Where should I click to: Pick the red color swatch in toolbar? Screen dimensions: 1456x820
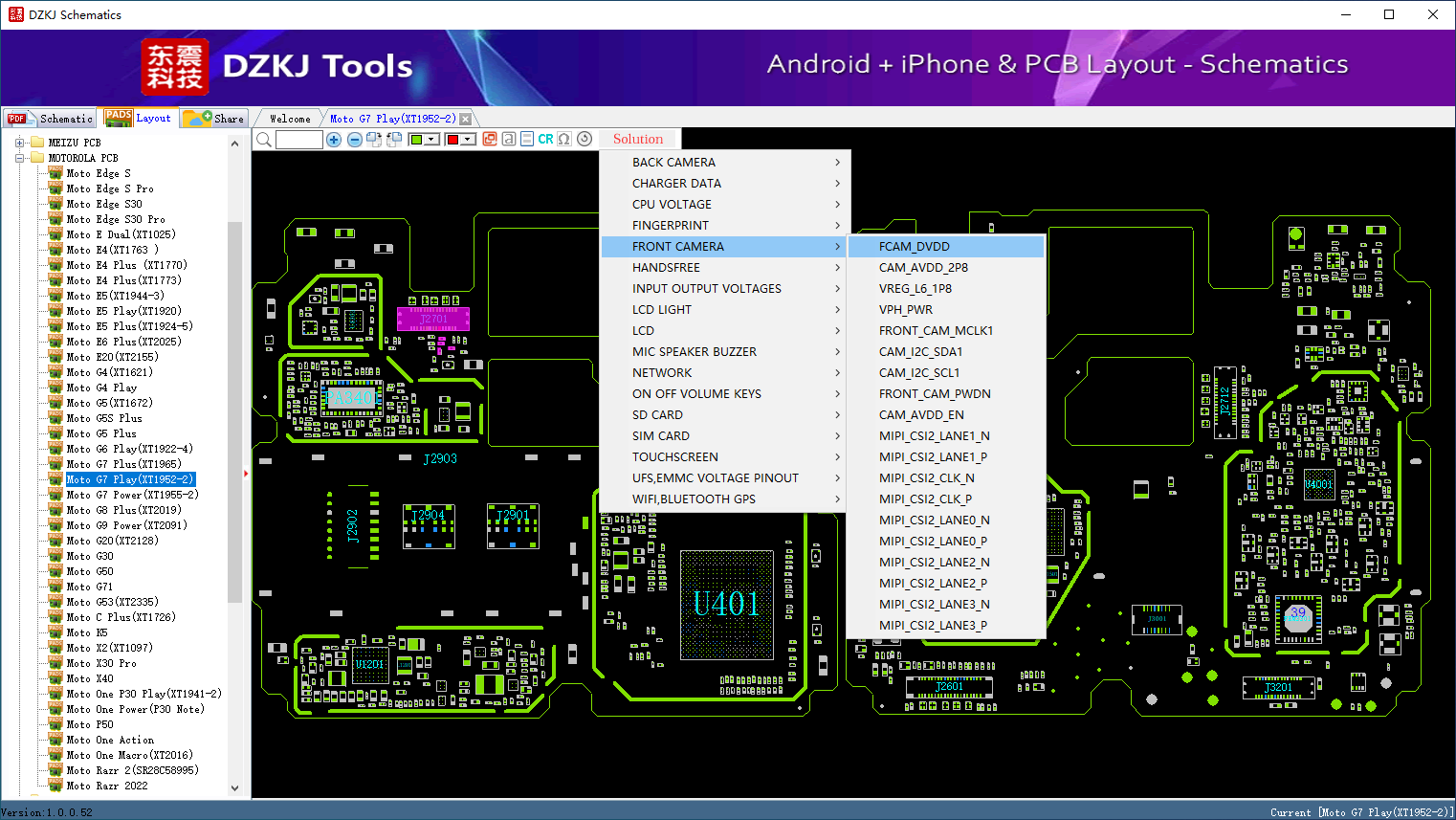[x=452, y=140]
